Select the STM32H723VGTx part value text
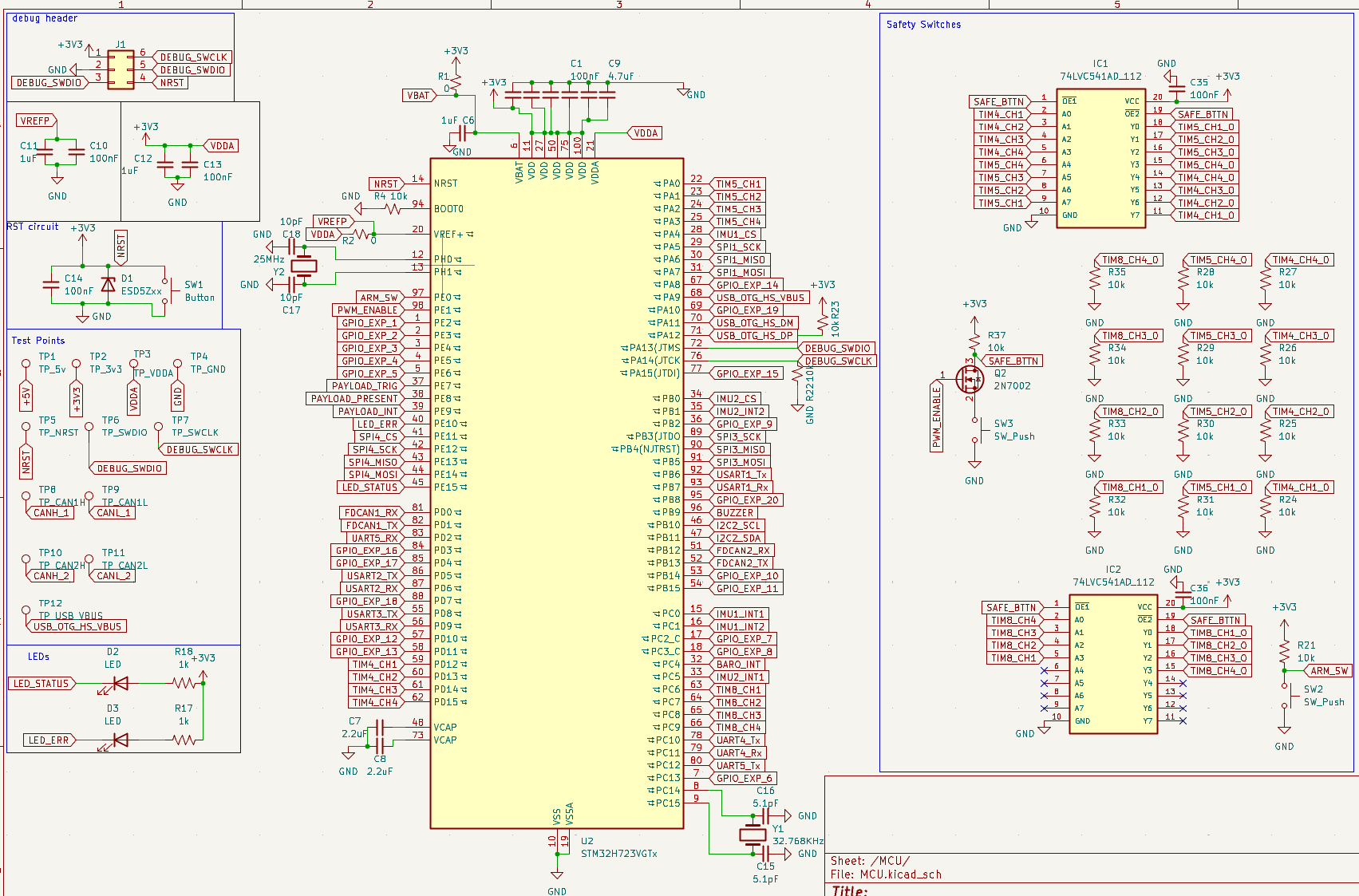Viewport: 1359px width, 896px height. (x=619, y=854)
